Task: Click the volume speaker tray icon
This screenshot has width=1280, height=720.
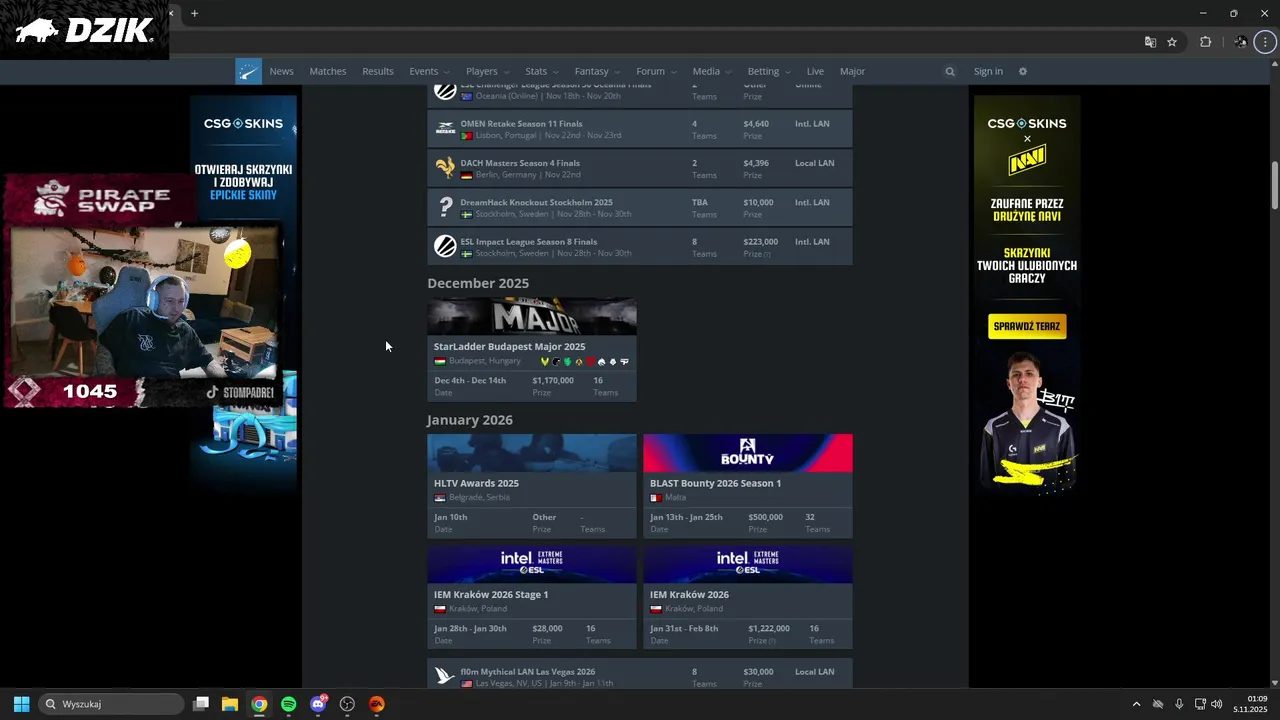Action: (x=1217, y=704)
